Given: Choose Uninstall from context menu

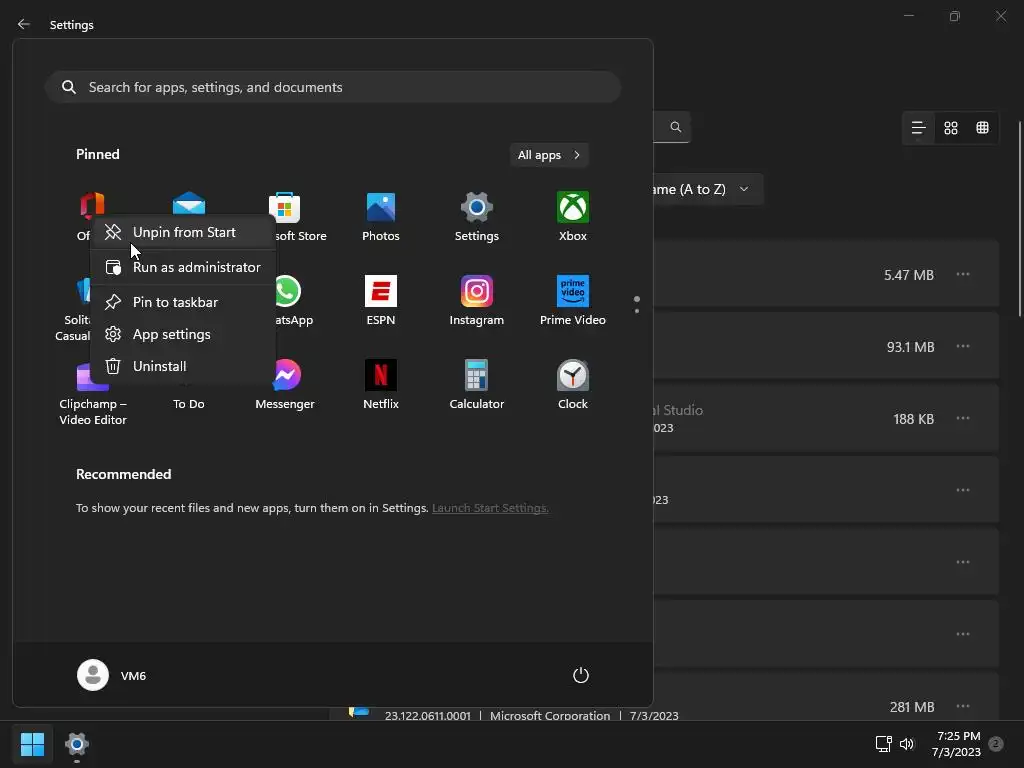Looking at the screenshot, I should [183, 366].
